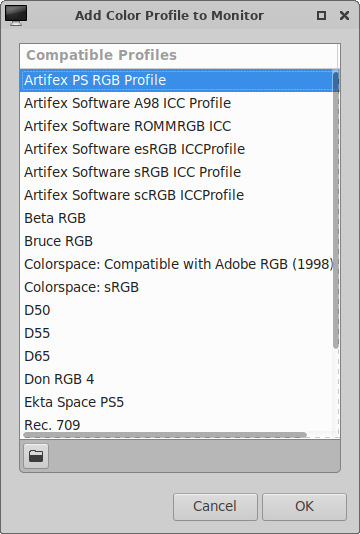Click the Cancel button

pos(215,506)
